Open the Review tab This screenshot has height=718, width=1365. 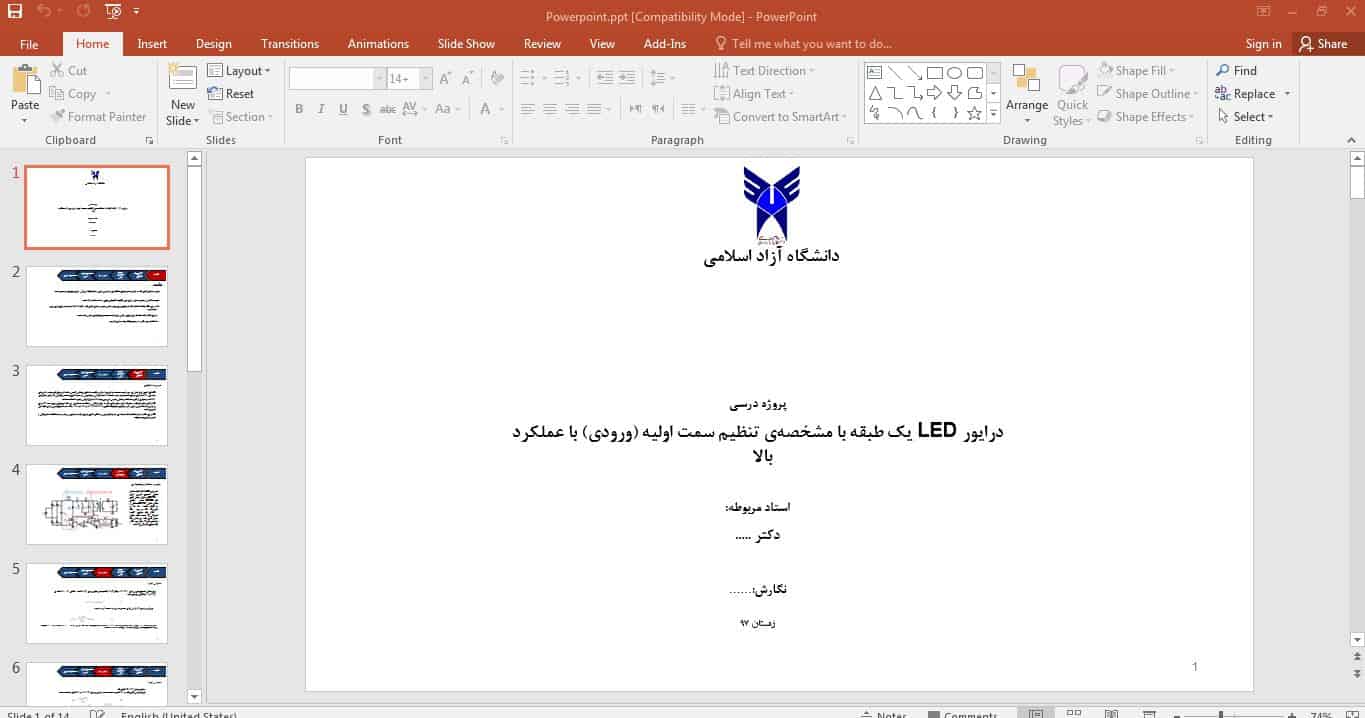click(x=542, y=44)
